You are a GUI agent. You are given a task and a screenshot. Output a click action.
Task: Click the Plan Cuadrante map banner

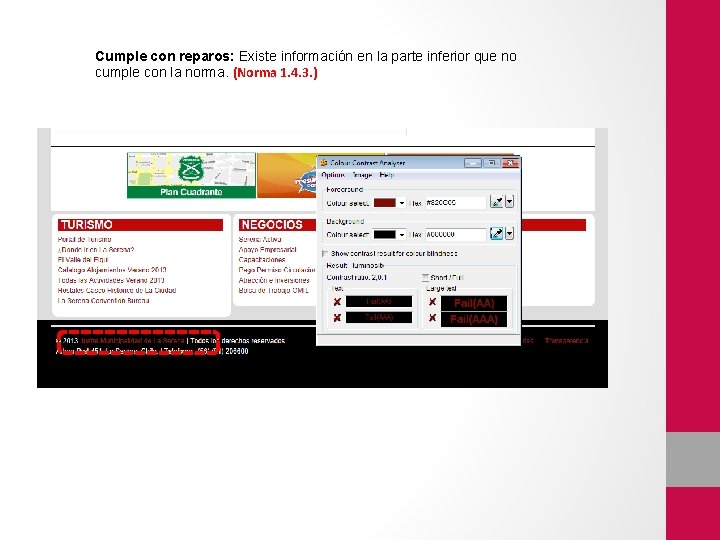pos(191,175)
